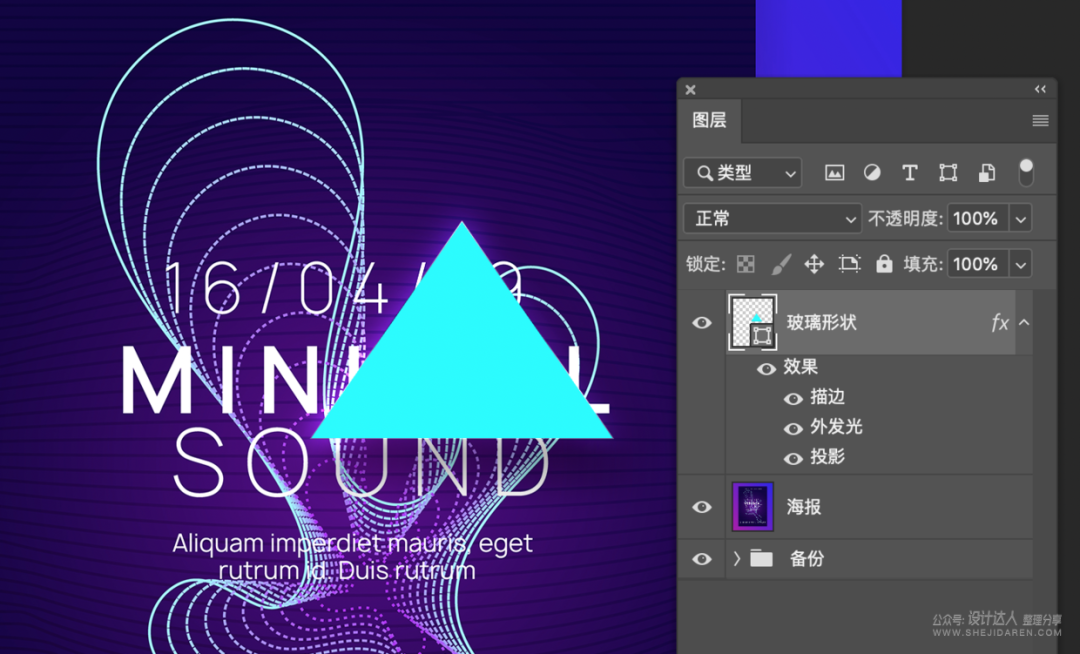Click the 填充 100% value field

(x=978, y=264)
